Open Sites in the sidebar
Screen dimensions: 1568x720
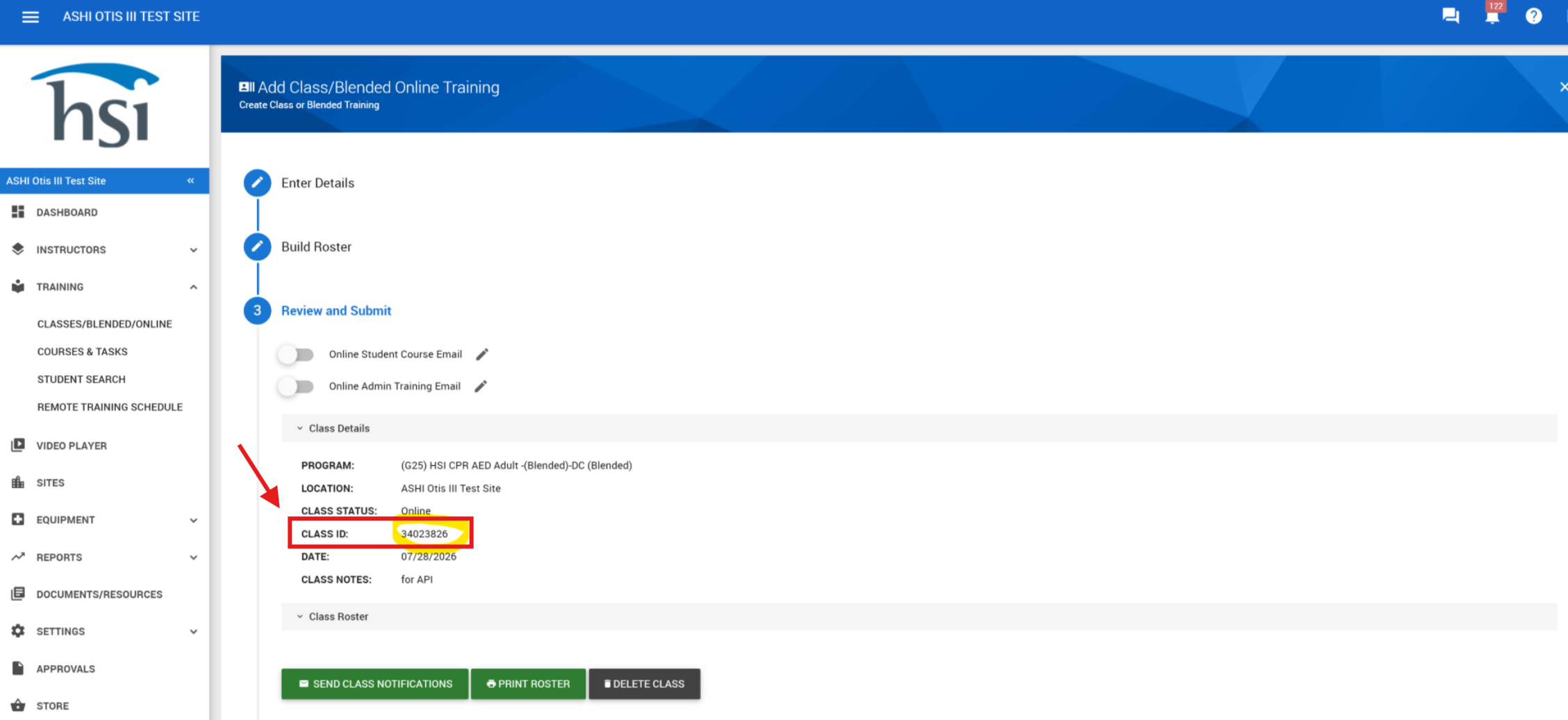[50, 483]
